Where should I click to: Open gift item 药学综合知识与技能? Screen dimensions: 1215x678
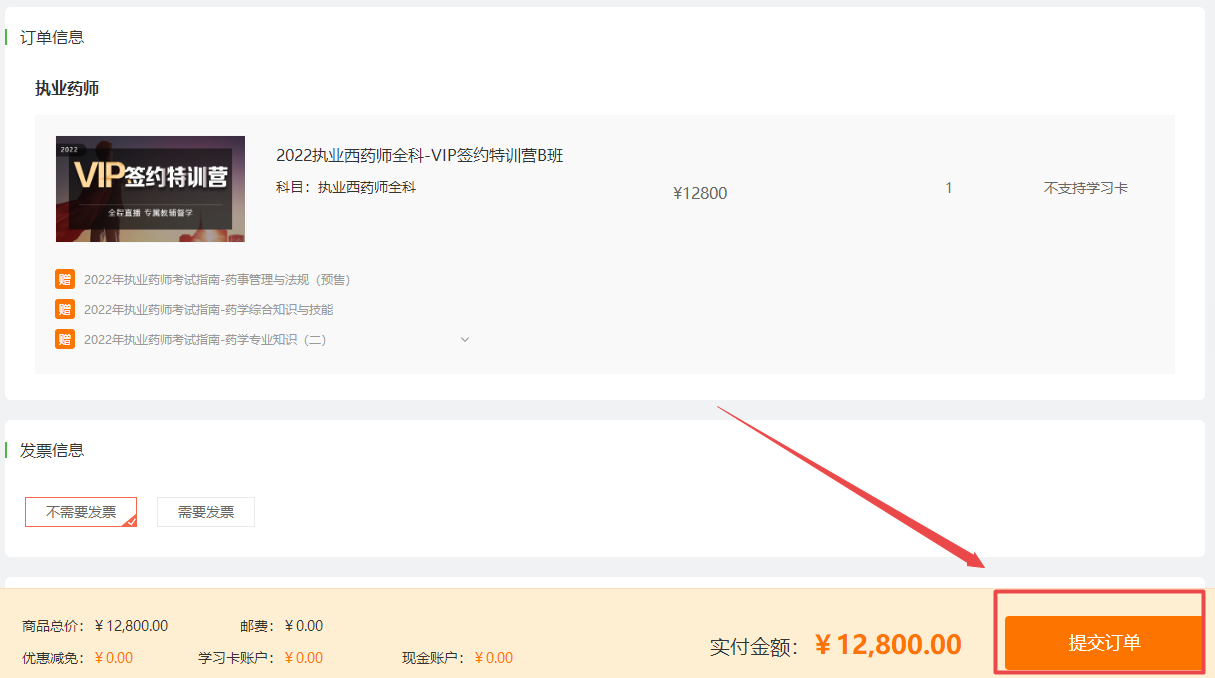click(x=208, y=310)
